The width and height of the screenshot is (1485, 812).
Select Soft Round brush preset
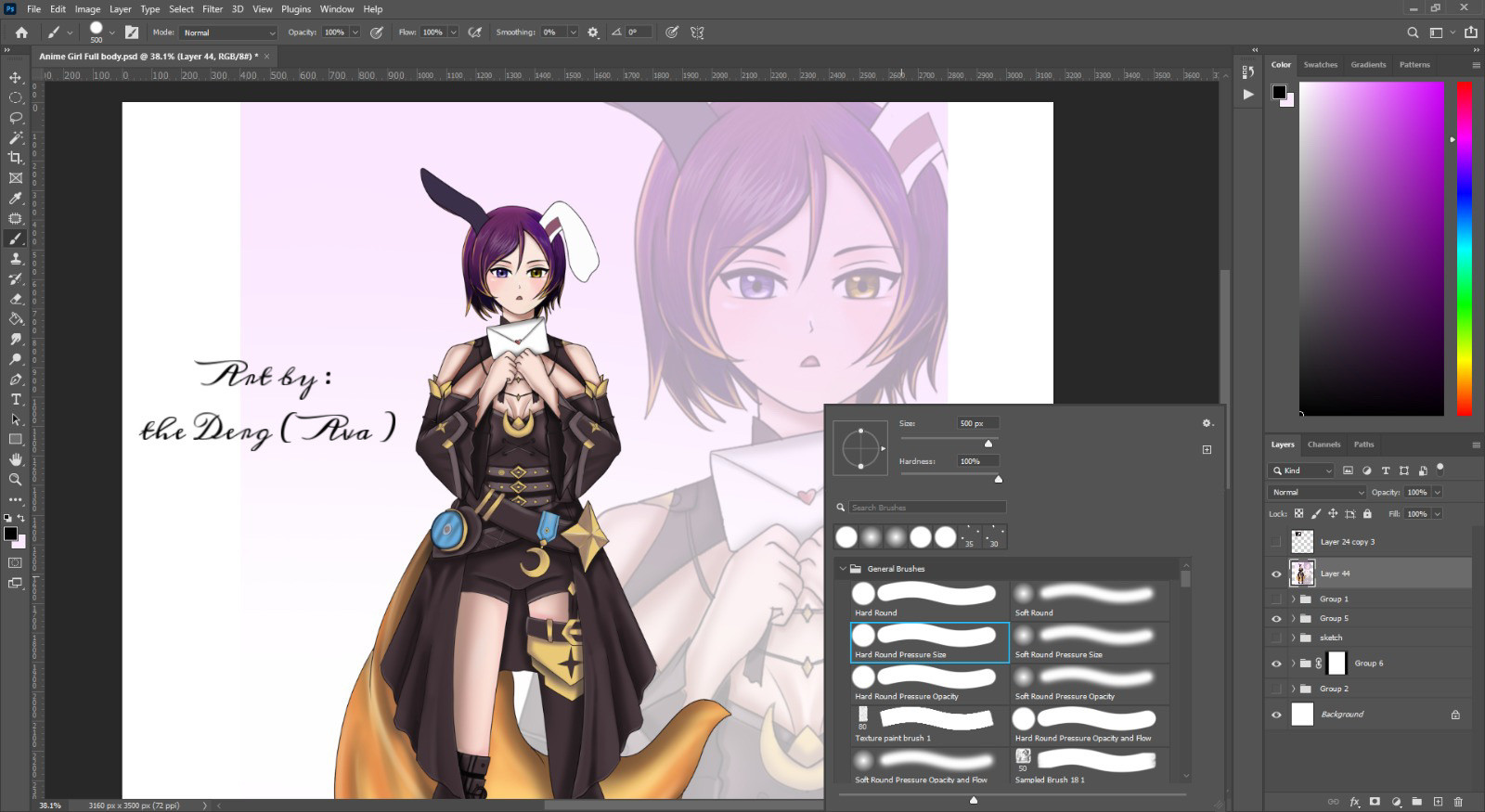(x=1090, y=599)
